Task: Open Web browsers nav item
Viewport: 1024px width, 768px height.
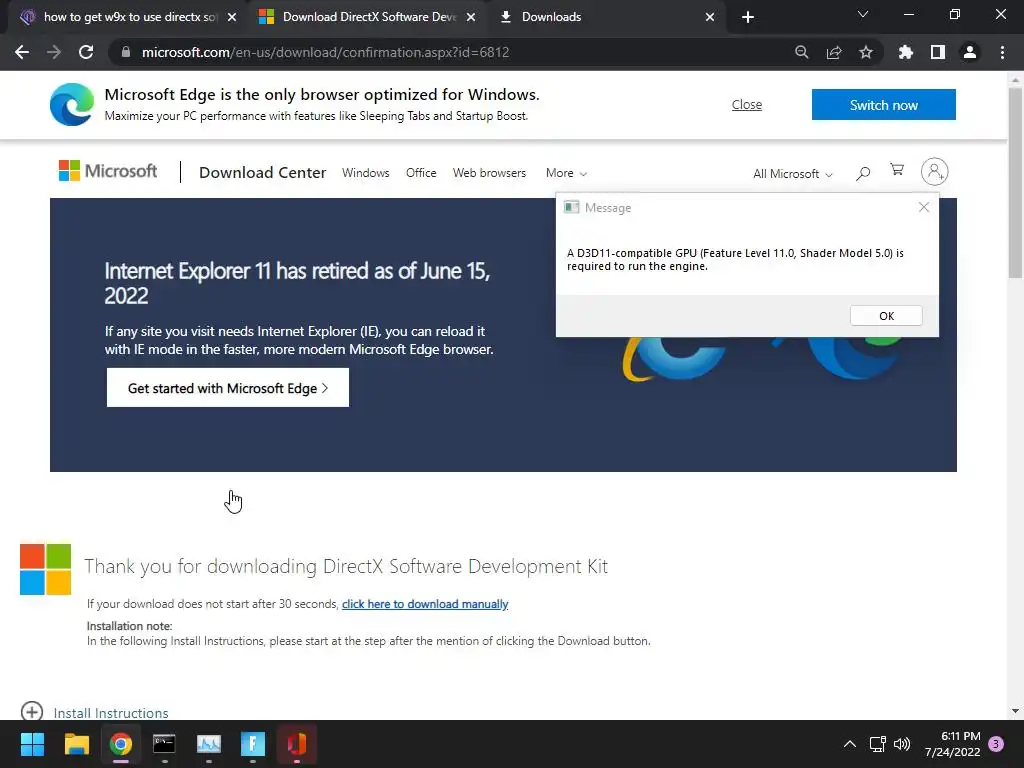Action: coord(489,173)
